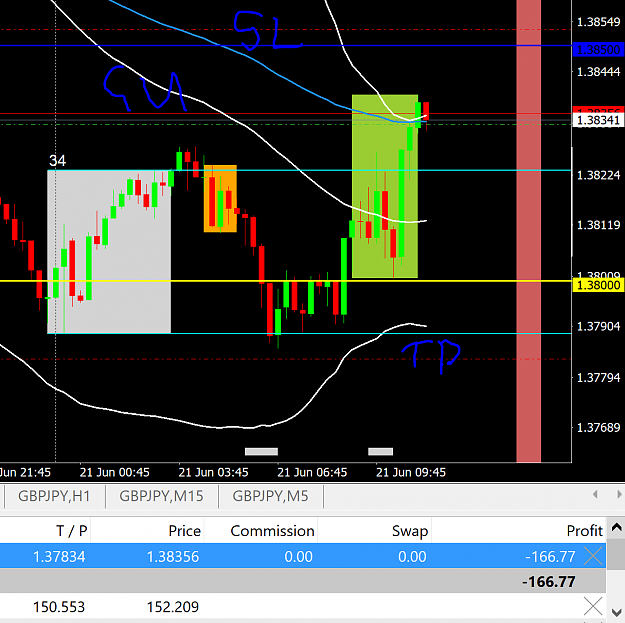Image resolution: width=625 pixels, height=623 pixels.
Task: Click the 1.38444 price scale value
Action: (599, 72)
